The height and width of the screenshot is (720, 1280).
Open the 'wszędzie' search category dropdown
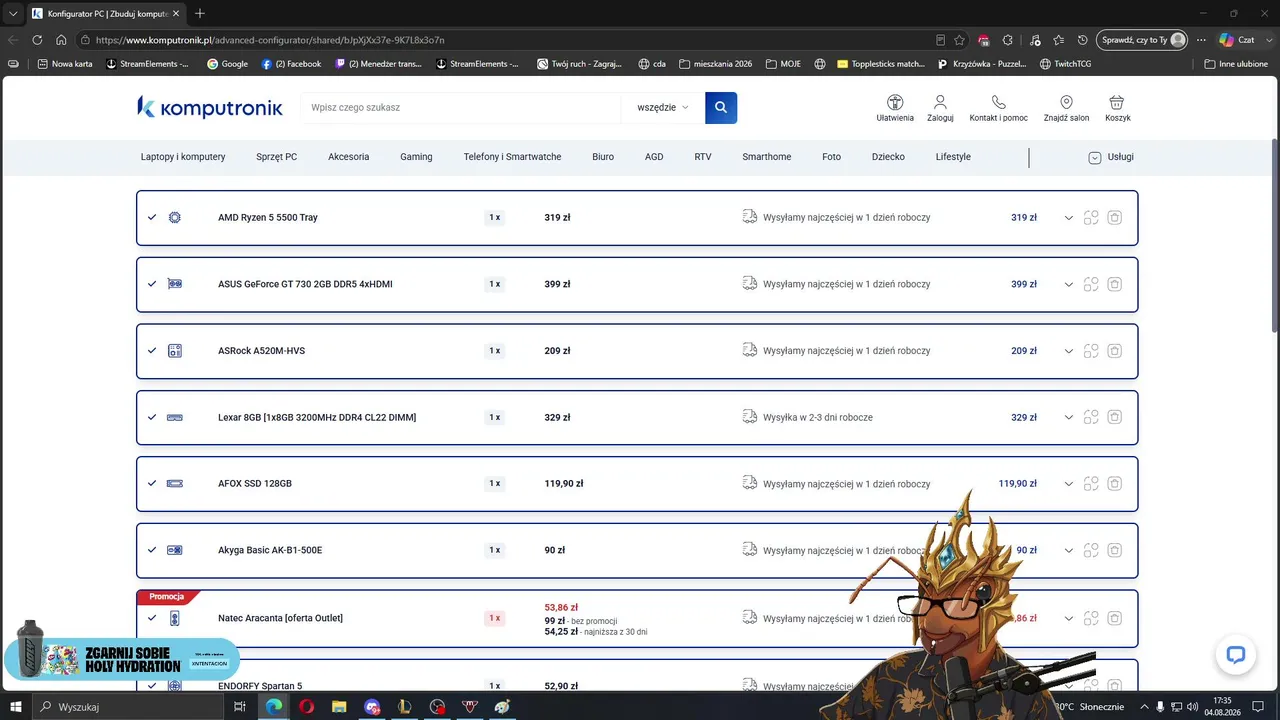click(x=662, y=108)
